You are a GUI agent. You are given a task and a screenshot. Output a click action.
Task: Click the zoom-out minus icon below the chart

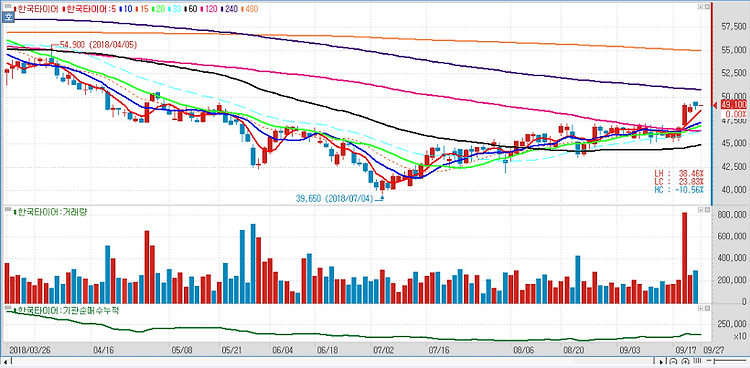coord(674,361)
